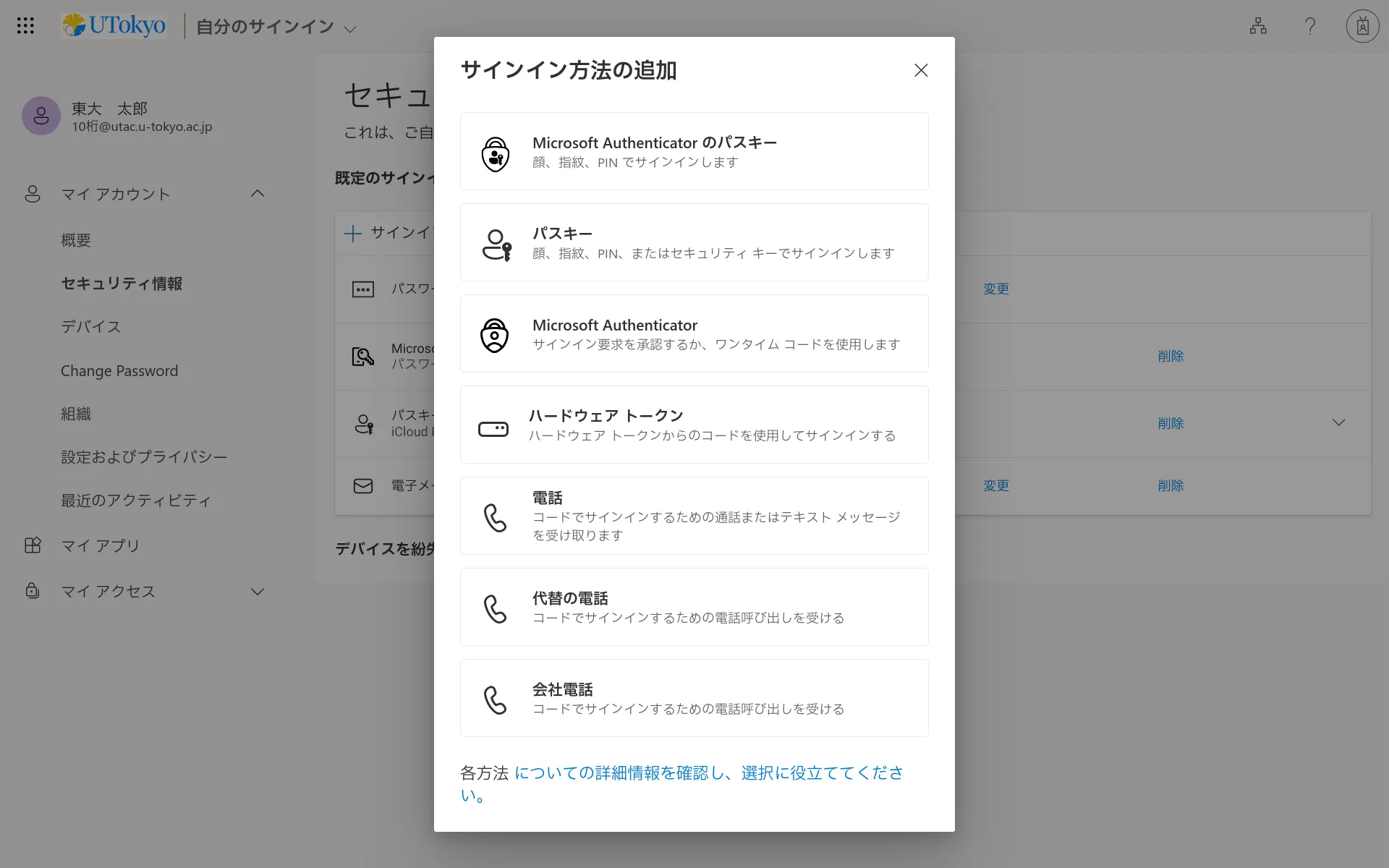This screenshot has width=1389, height=868.
Task: Open the link about choosing each method
Action: (708, 773)
